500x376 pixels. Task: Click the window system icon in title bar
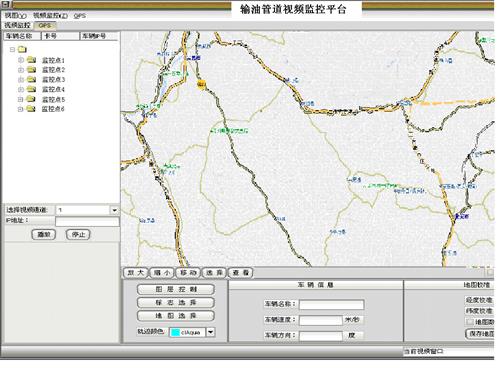(6, 4)
